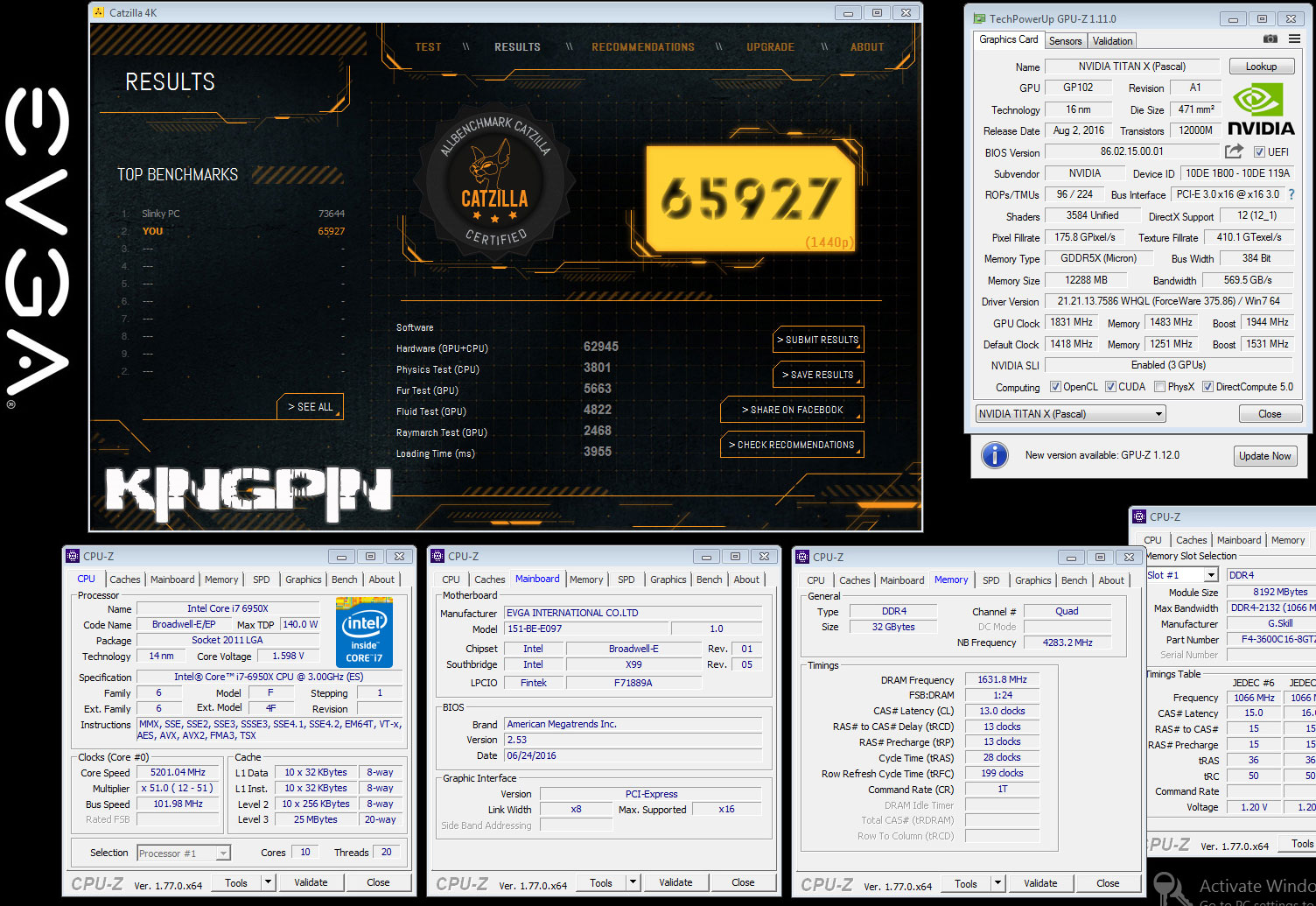Expand the Tools dropdown arrow in the CPU-Z Mainboard tab window
The image size is (1316, 906).
[x=633, y=882]
